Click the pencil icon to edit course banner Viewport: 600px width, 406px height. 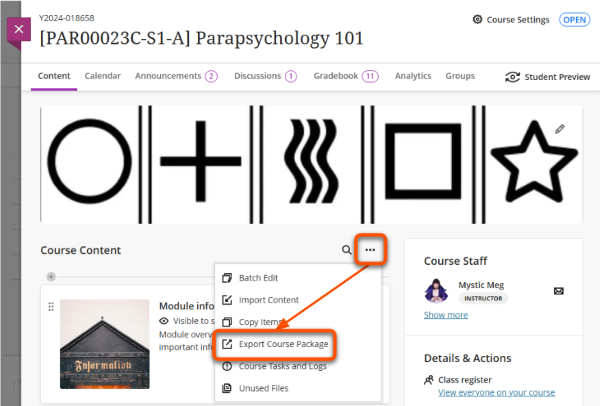click(560, 129)
